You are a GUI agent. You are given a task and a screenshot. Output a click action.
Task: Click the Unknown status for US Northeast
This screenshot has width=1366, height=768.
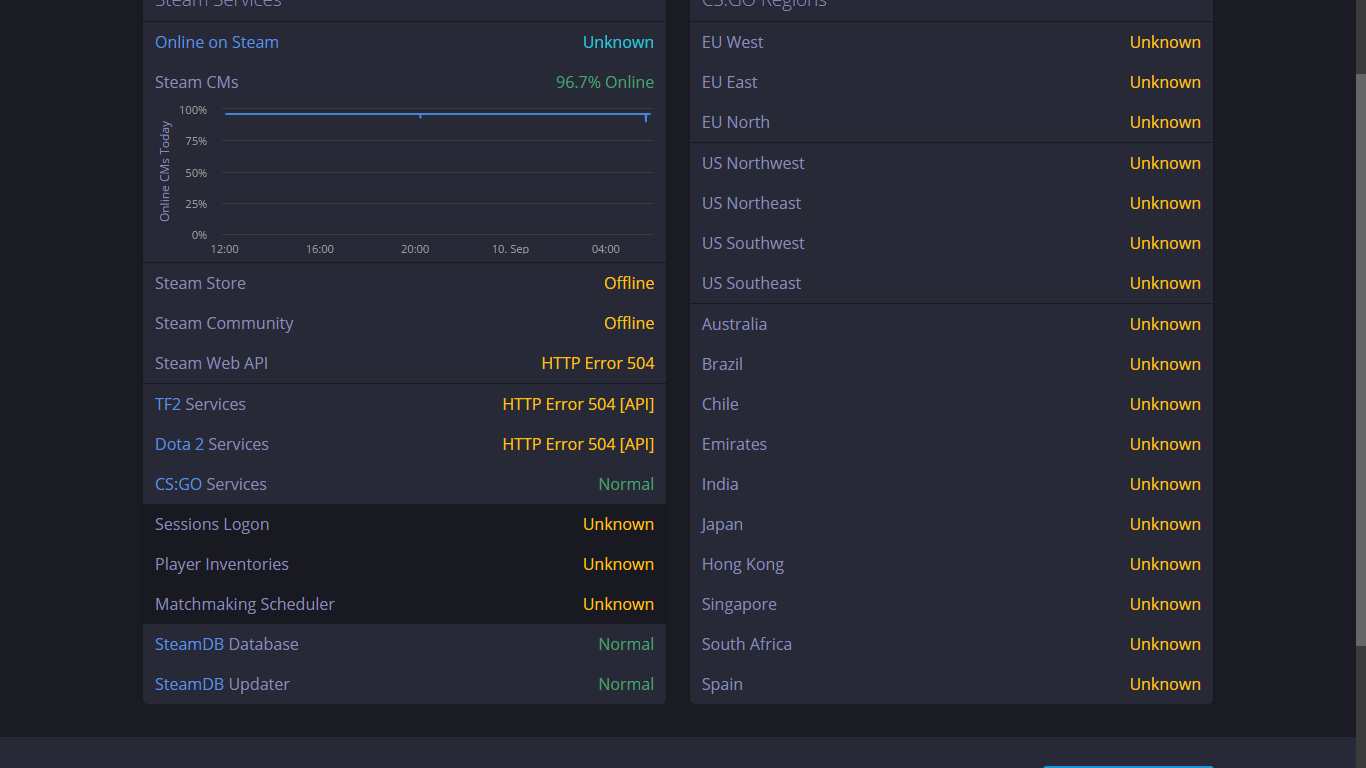tap(1165, 203)
